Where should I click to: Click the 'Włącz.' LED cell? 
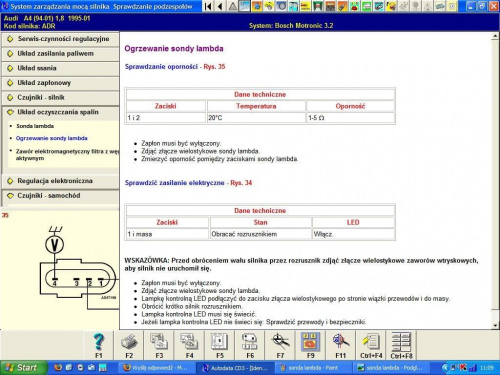click(353, 234)
